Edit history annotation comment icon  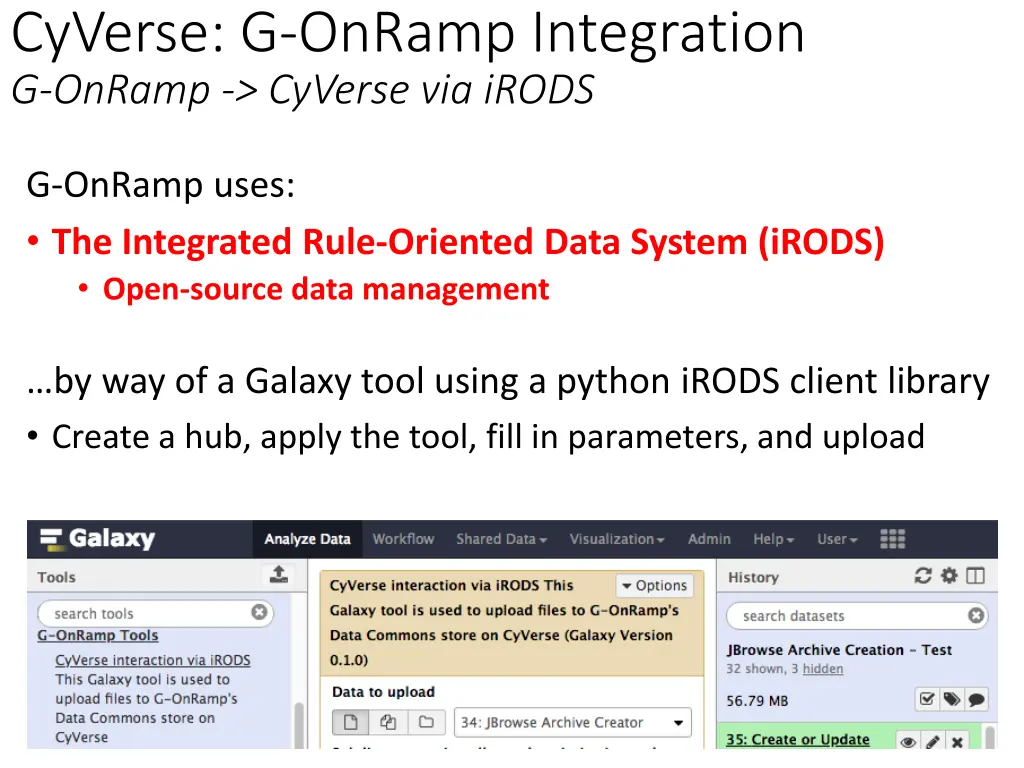[x=976, y=699]
